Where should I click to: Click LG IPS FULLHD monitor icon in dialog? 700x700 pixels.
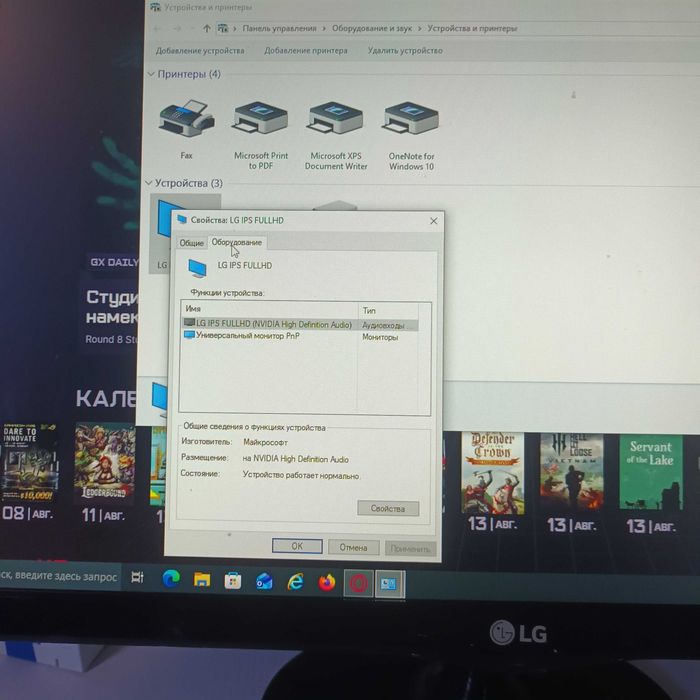tap(197, 268)
